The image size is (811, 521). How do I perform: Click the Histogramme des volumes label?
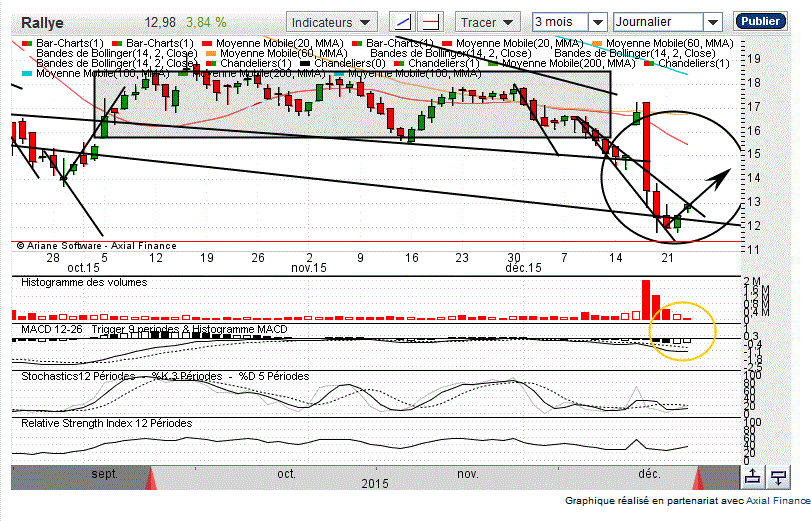coord(84,282)
